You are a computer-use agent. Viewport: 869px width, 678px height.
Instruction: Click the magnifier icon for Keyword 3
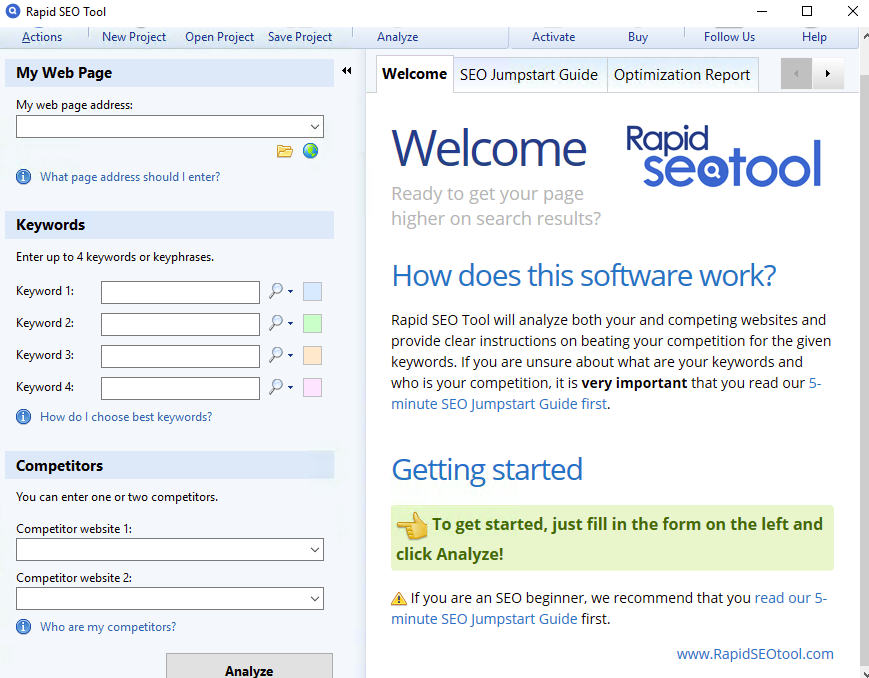(x=276, y=355)
